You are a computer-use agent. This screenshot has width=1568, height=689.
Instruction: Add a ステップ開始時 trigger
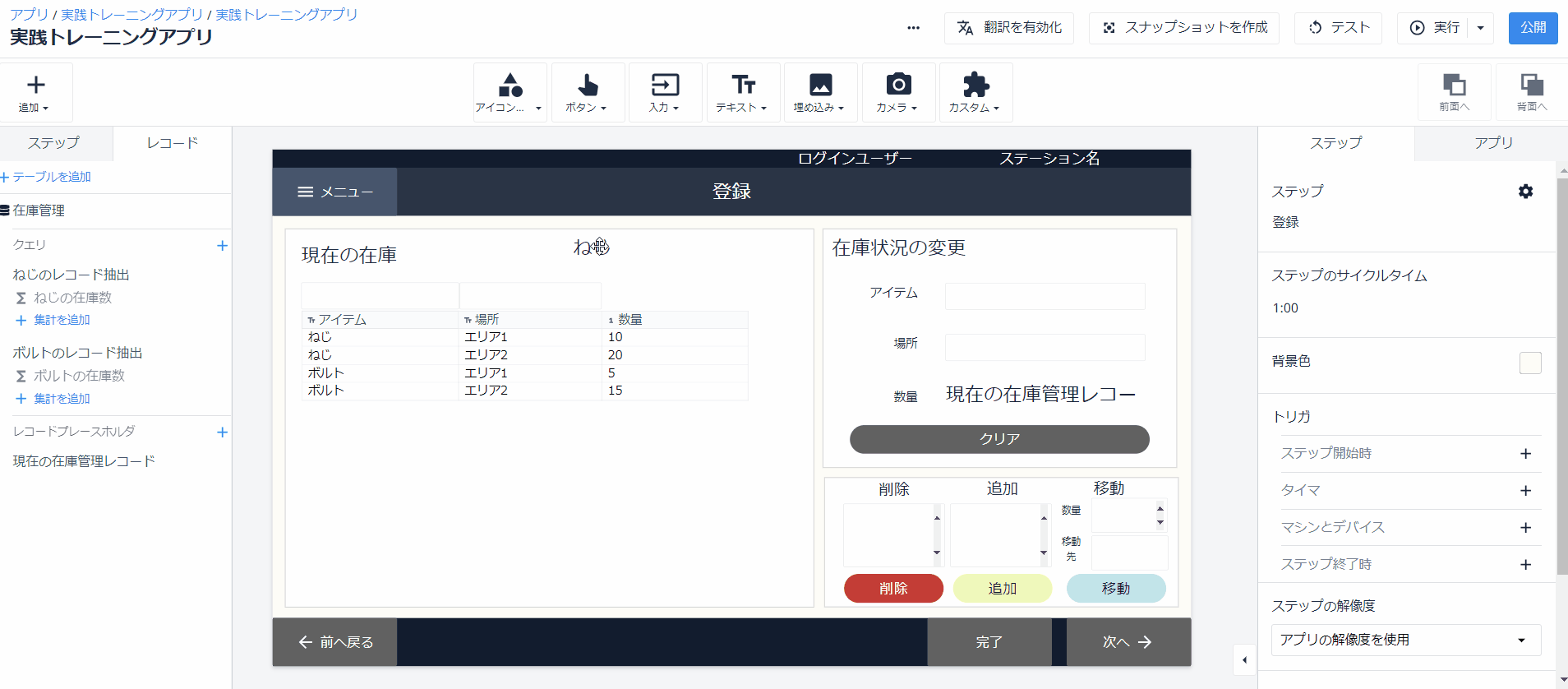pyautogui.click(x=1525, y=454)
